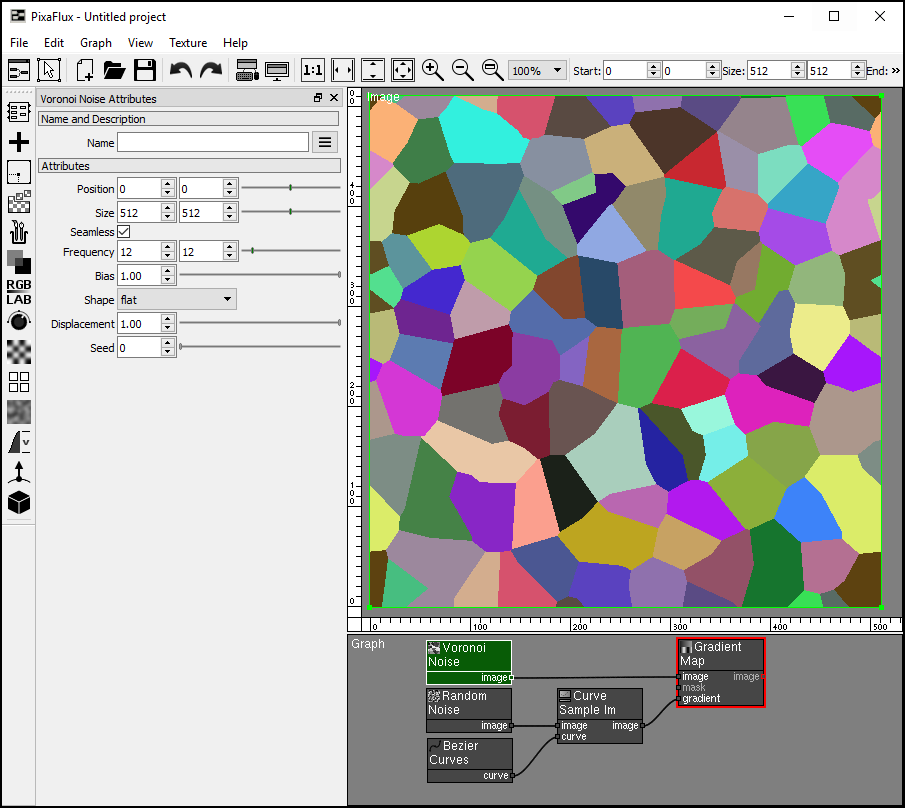
Task: Float the Voronoi Noise Attributes panel
Action: point(318,98)
